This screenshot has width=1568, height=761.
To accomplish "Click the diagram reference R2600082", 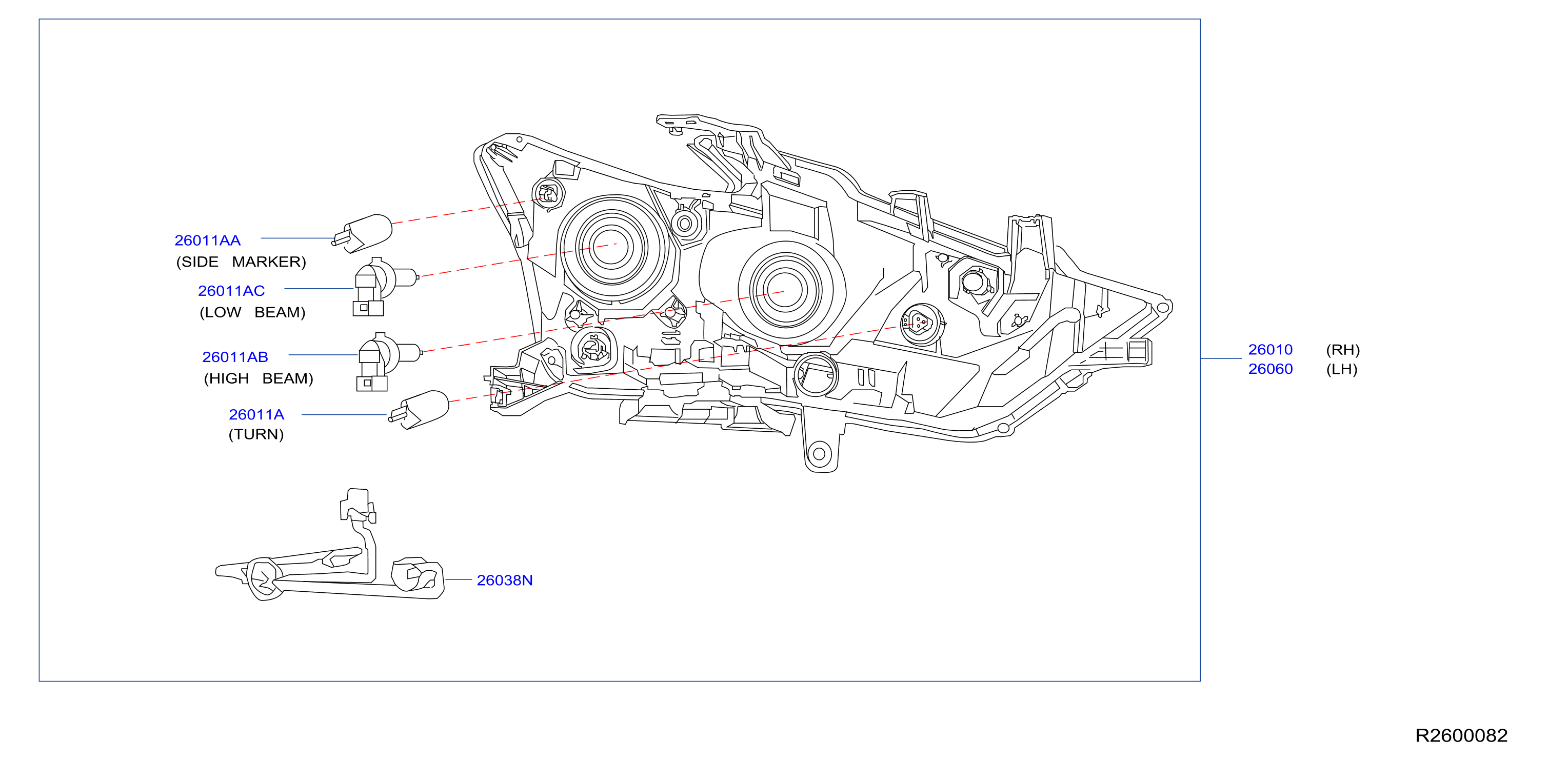I will (x=1461, y=735).
